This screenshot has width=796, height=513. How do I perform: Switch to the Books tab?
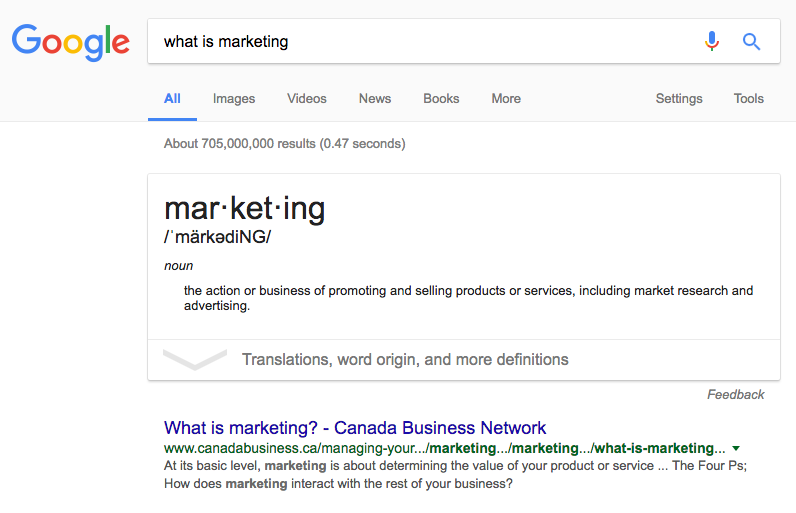(x=441, y=98)
